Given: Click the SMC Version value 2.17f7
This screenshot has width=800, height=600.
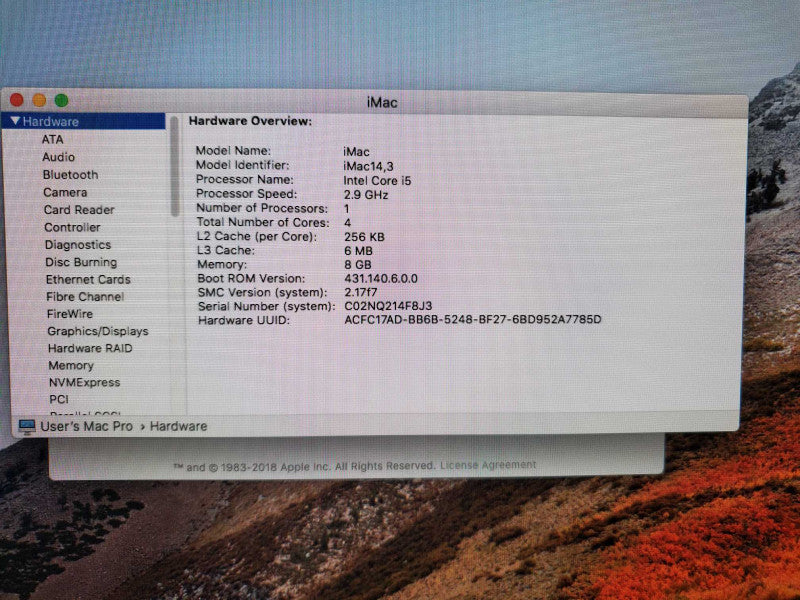Looking at the screenshot, I should [x=361, y=292].
